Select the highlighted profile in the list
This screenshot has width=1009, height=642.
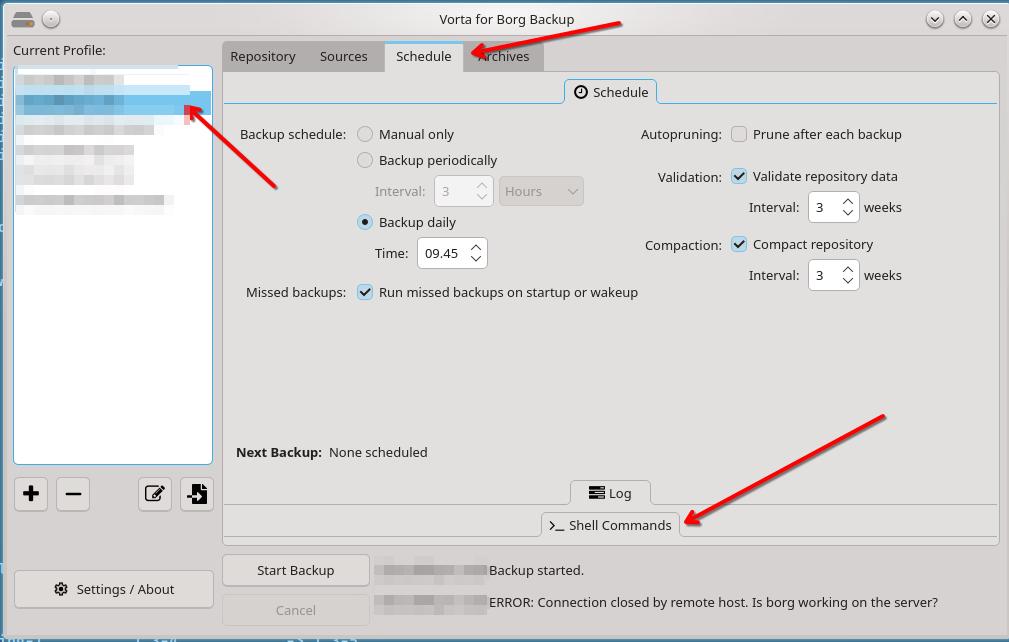click(113, 103)
